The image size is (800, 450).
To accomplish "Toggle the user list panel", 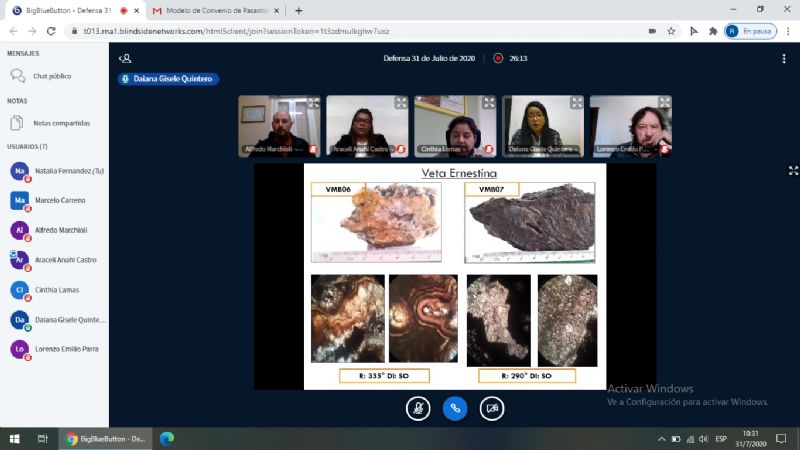I will click(x=125, y=59).
